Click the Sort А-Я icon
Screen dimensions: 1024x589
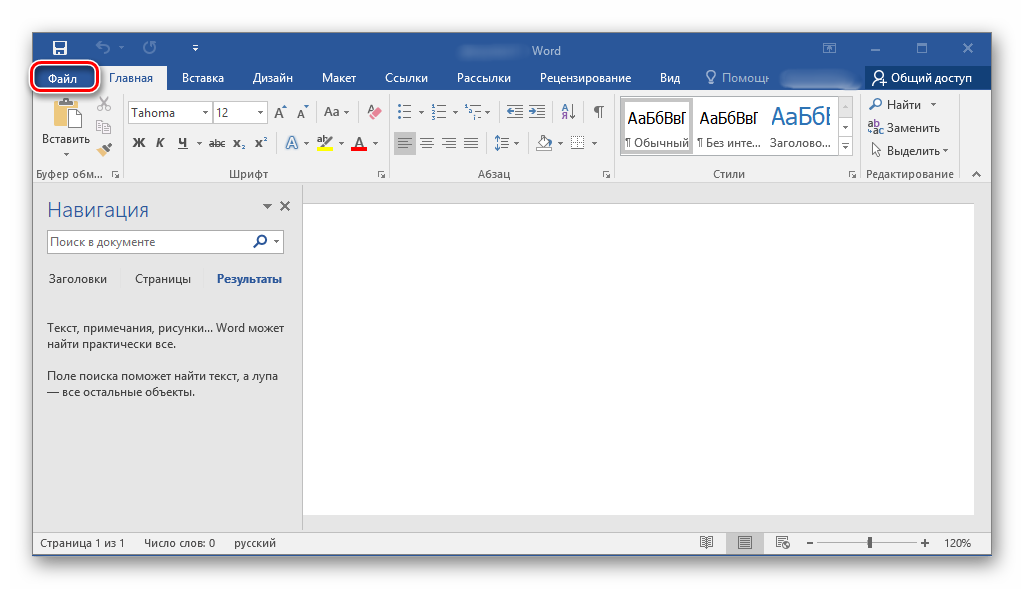coord(567,112)
